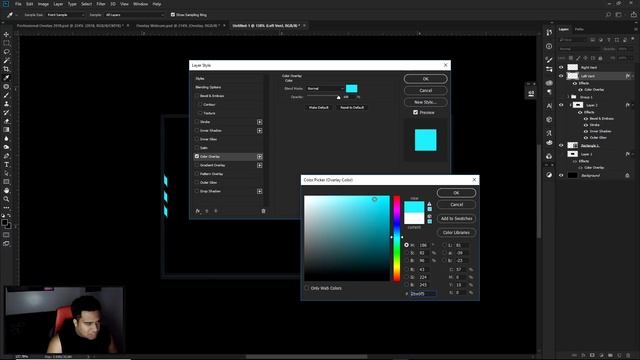This screenshot has width=640, height=360.
Task: Toggle Show Sampling Ring checkbox
Action: tap(173, 15)
